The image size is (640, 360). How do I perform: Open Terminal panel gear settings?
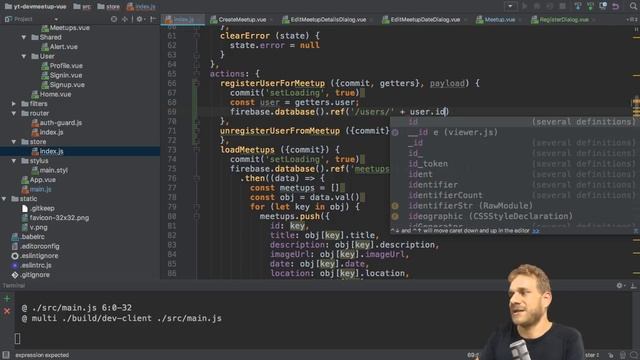(x=620, y=285)
